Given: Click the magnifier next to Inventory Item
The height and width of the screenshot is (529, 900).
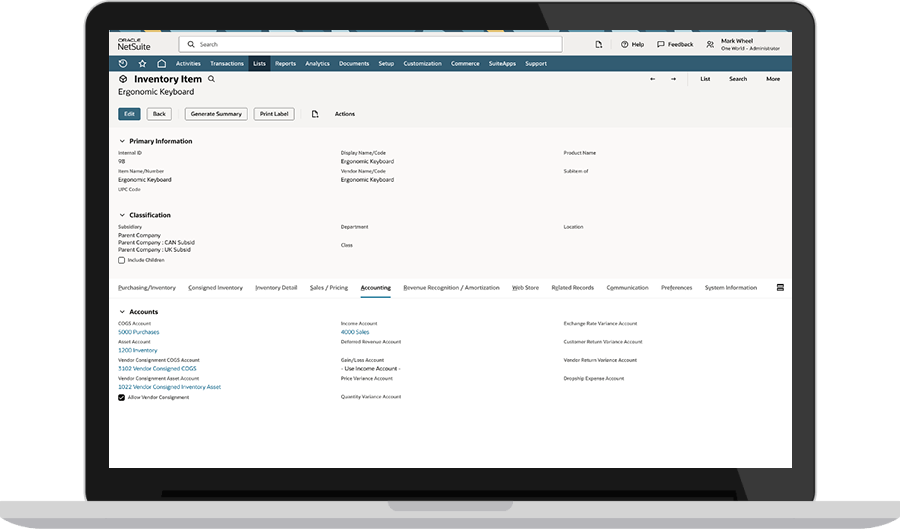Looking at the screenshot, I should (211, 79).
